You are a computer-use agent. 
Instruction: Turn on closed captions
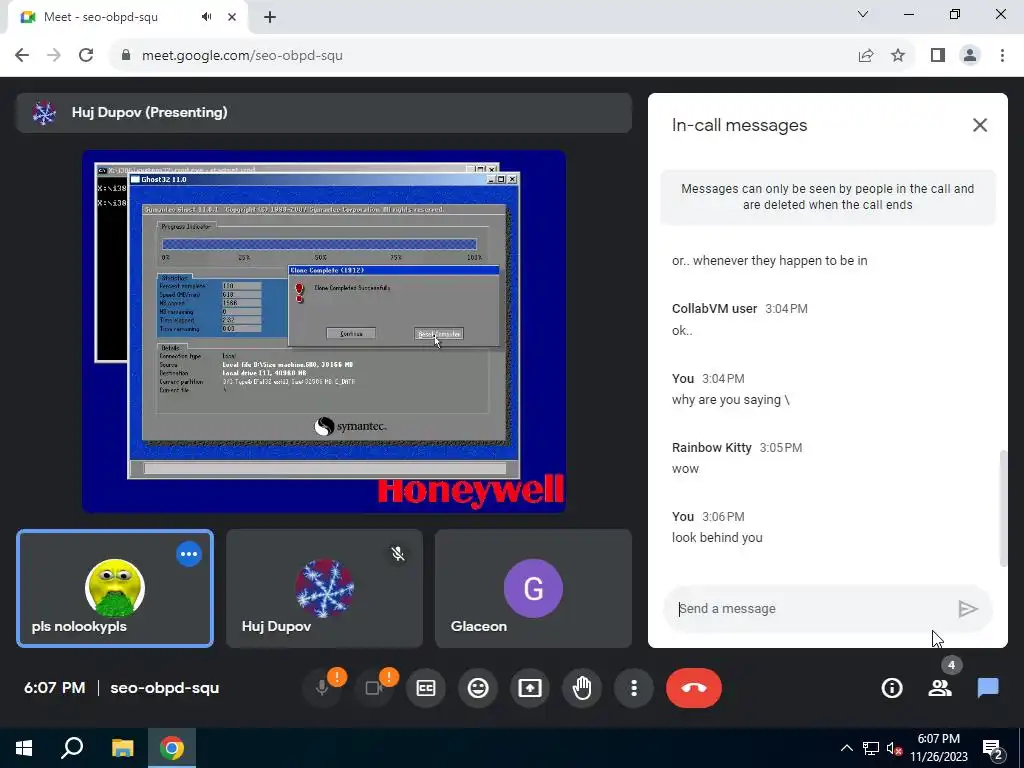(426, 688)
